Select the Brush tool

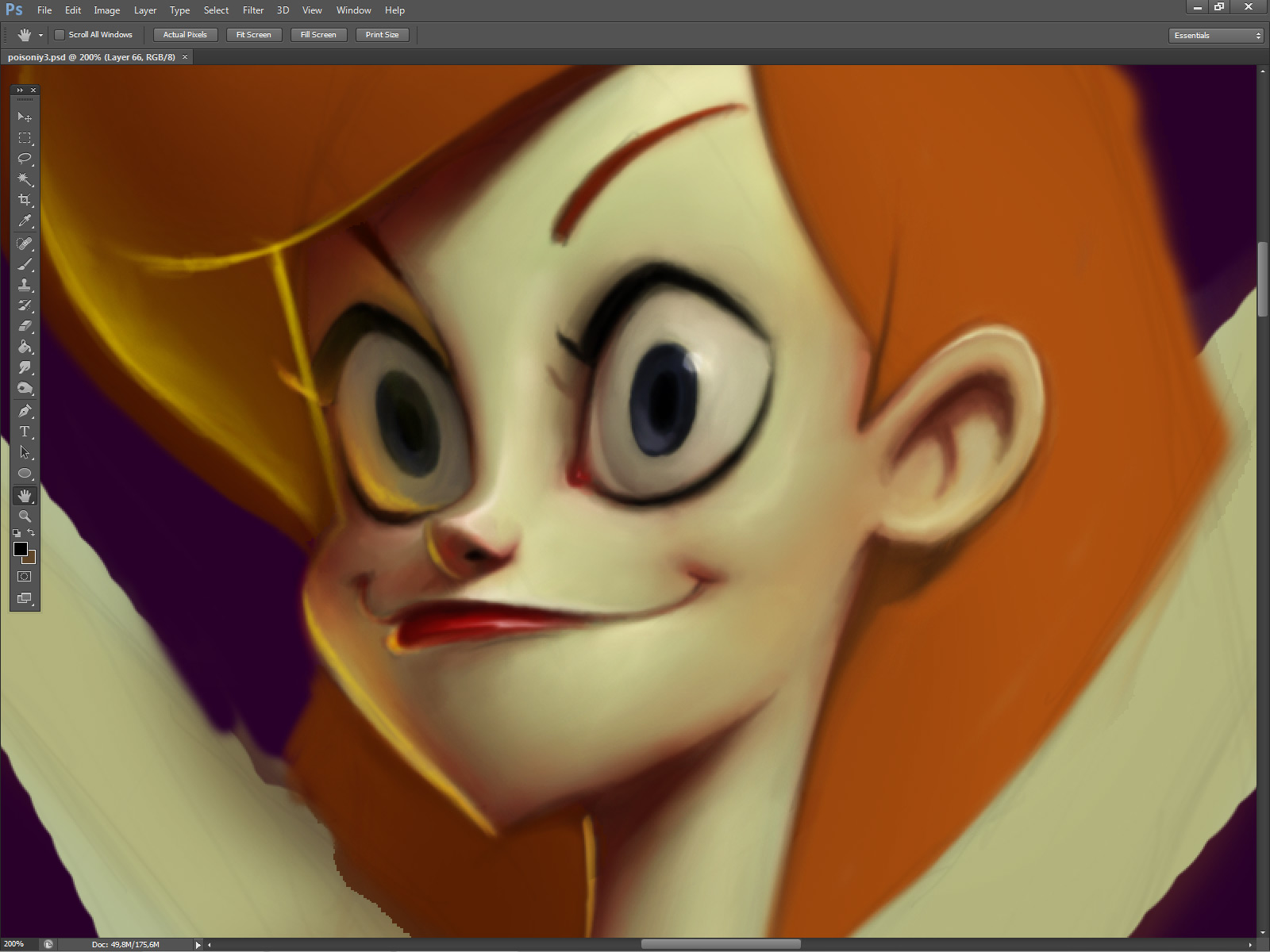pos(25,264)
